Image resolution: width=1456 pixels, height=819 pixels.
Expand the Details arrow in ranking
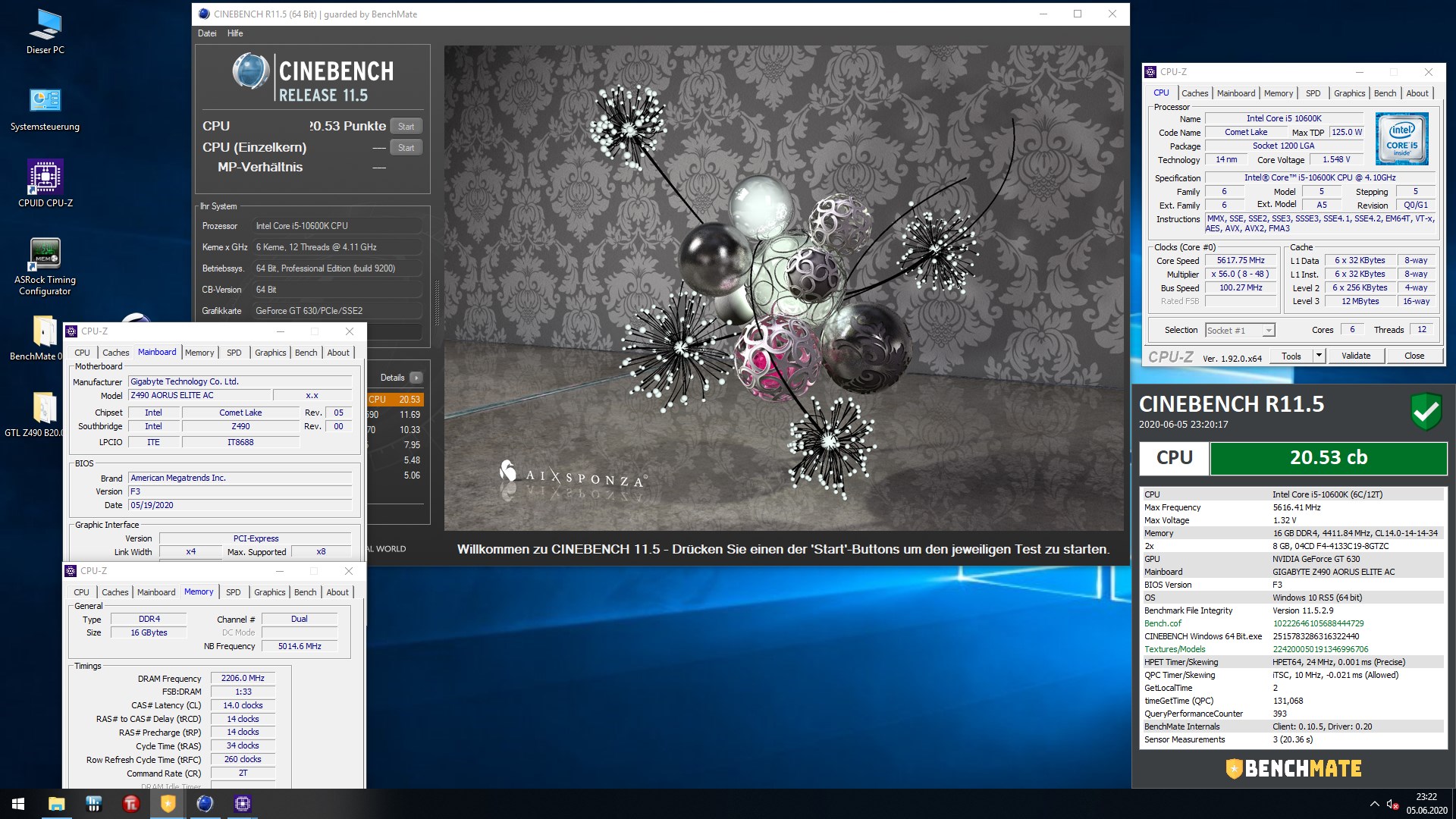click(x=416, y=378)
